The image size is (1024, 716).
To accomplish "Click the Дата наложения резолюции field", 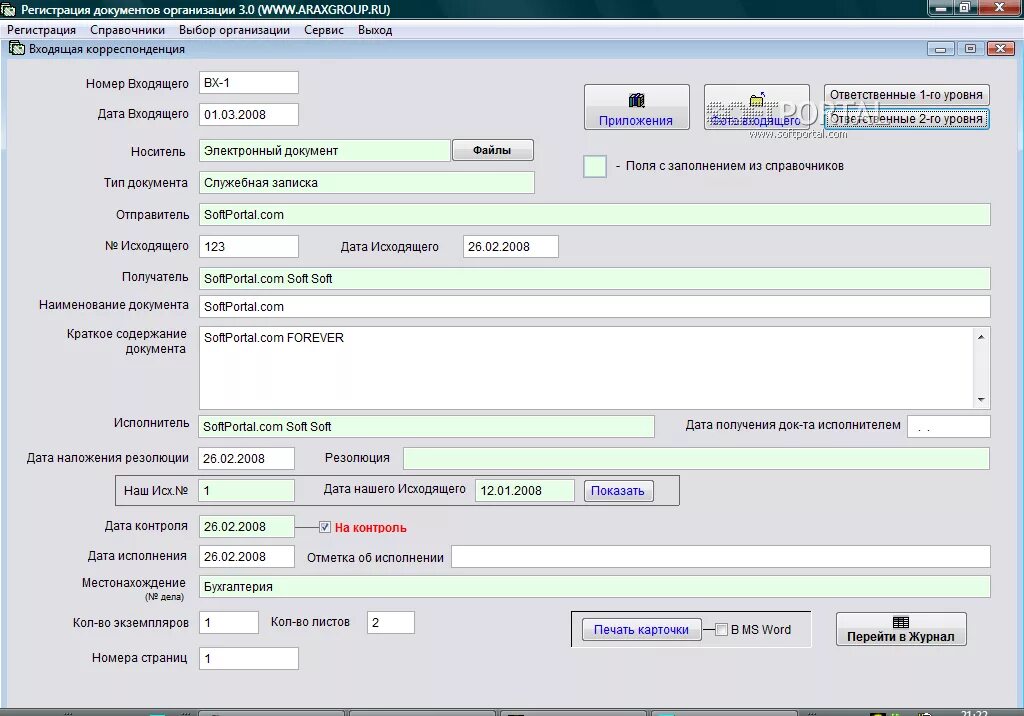I will tap(246, 458).
